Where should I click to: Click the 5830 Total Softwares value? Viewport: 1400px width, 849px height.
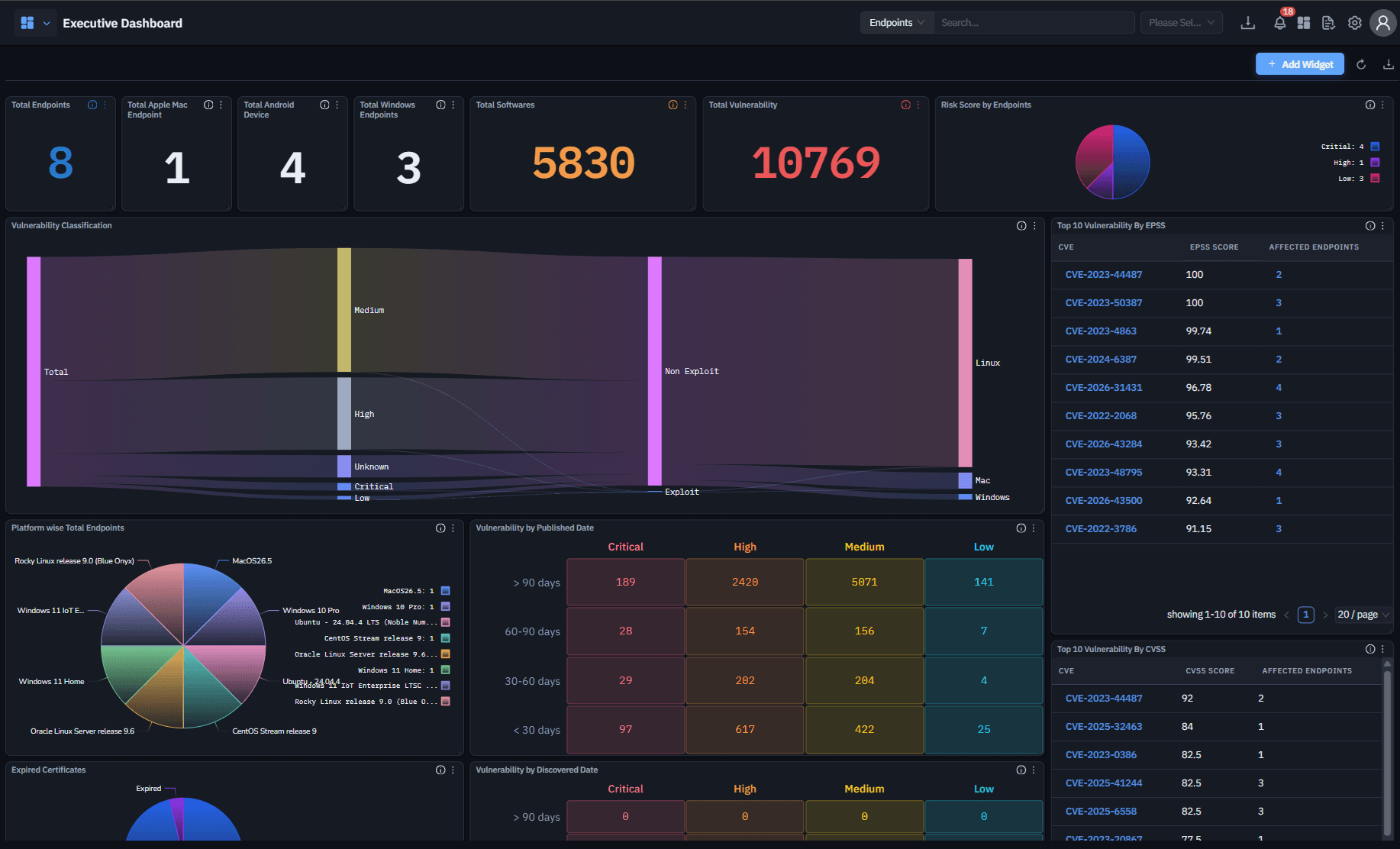(583, 163)
